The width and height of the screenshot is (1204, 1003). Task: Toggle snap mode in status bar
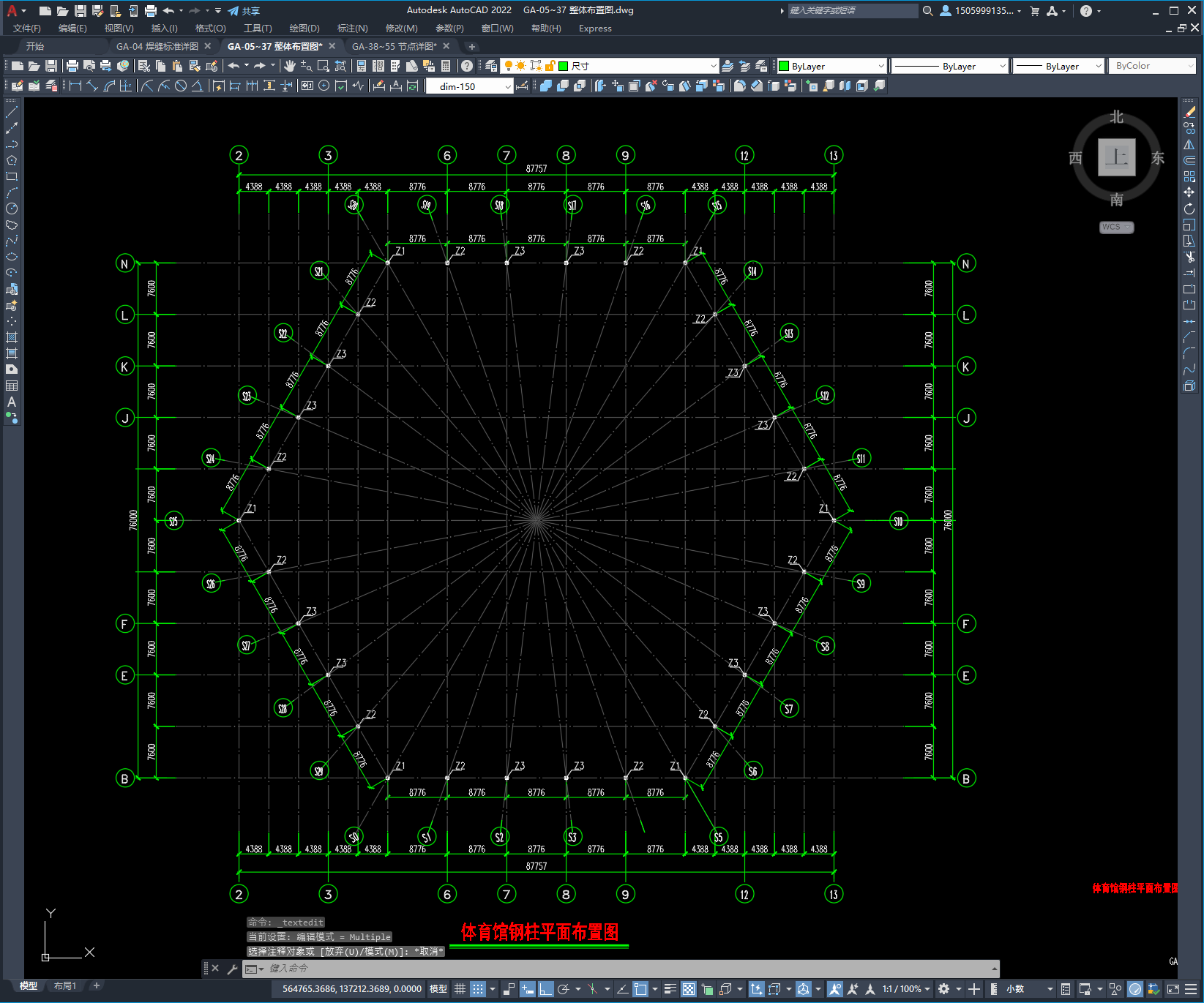click(x=478, y=989)
